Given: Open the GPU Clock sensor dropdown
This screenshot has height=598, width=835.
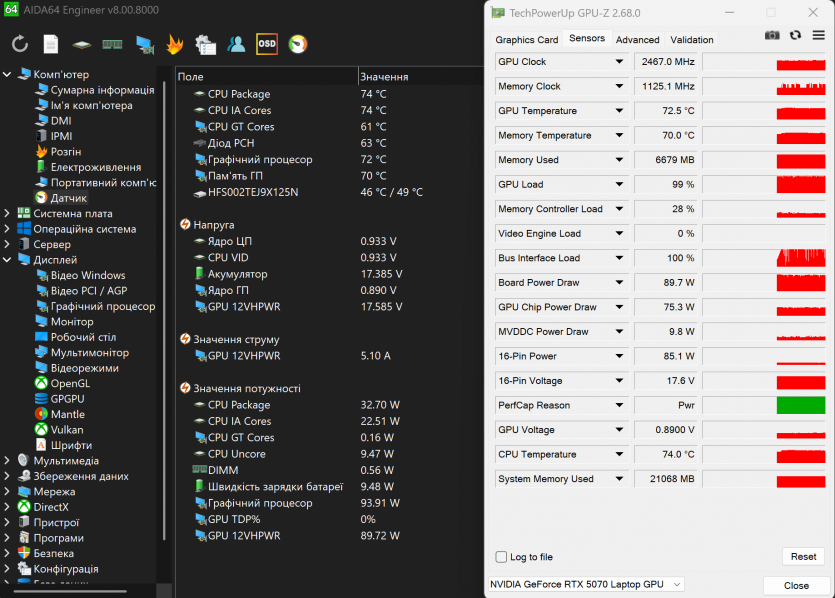Looking at the screenshot, I should 619,62.
